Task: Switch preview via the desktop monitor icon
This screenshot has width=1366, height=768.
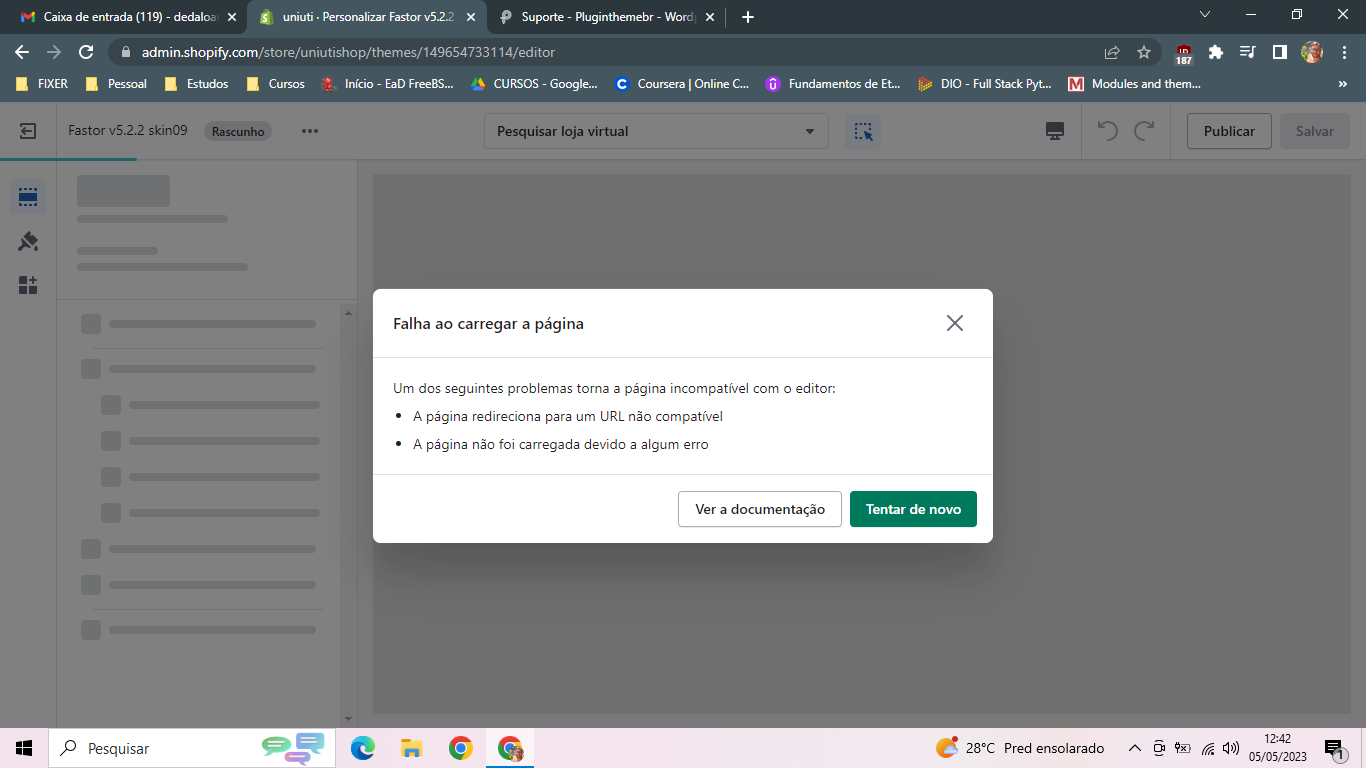Action: point(1054,131)
